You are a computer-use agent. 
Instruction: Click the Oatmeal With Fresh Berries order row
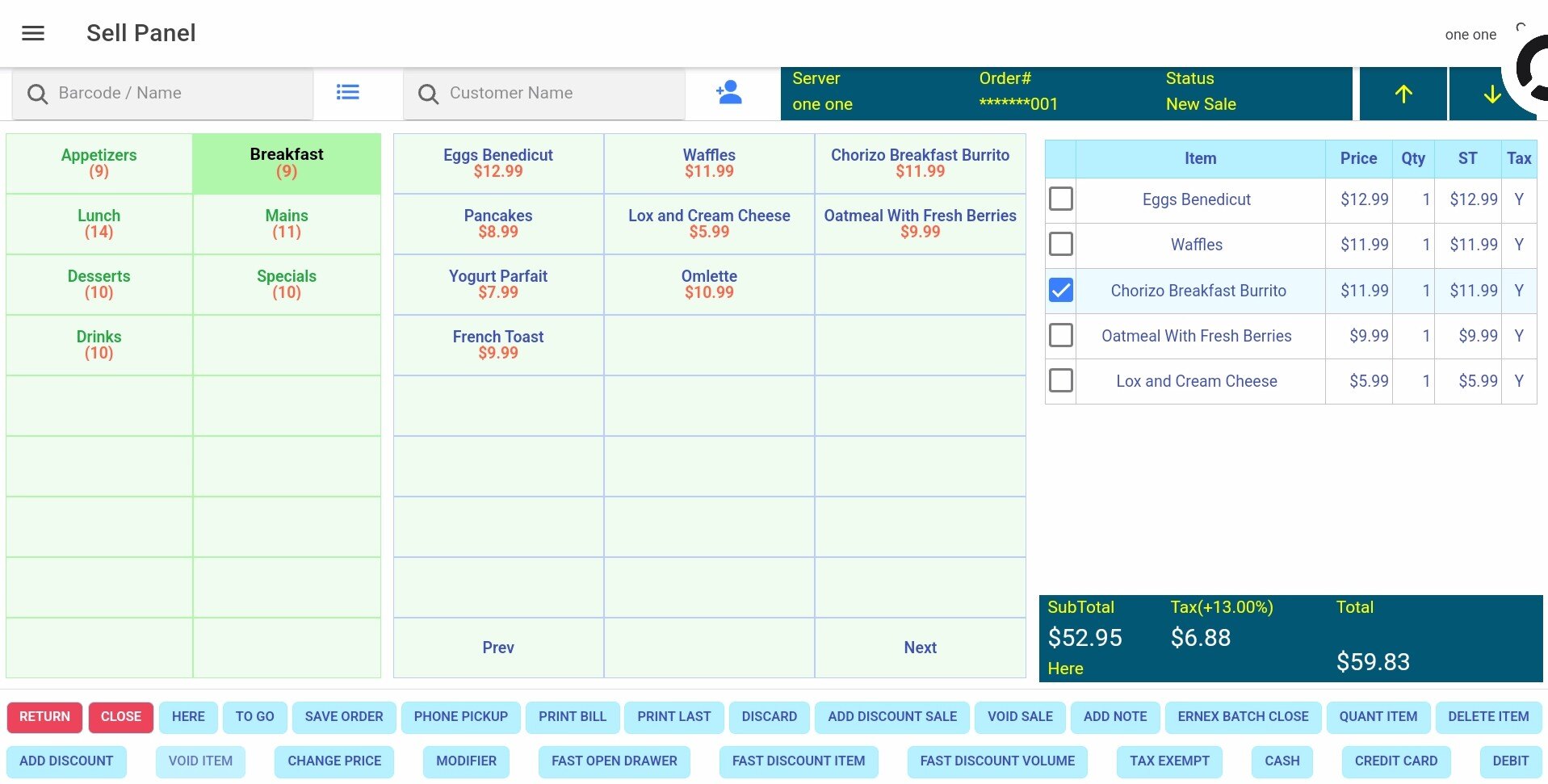(x=1290, y=336)
